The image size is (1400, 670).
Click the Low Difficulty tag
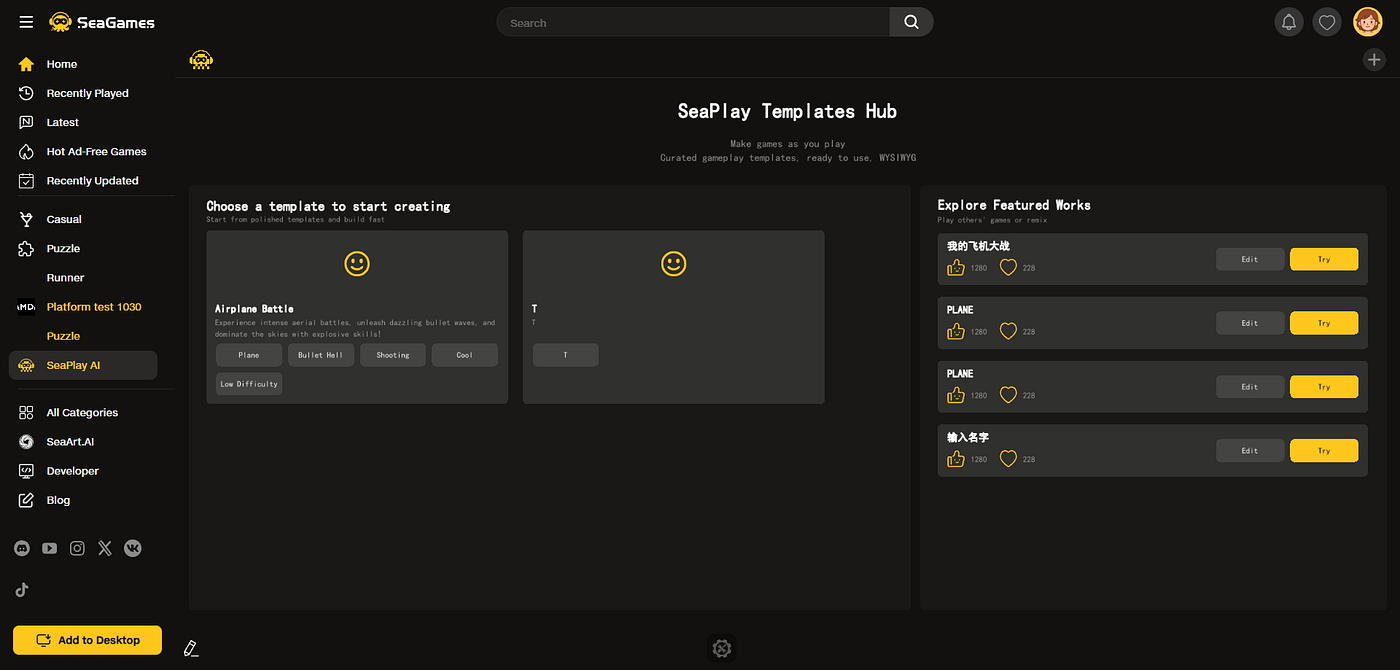[x=249, y=384]
